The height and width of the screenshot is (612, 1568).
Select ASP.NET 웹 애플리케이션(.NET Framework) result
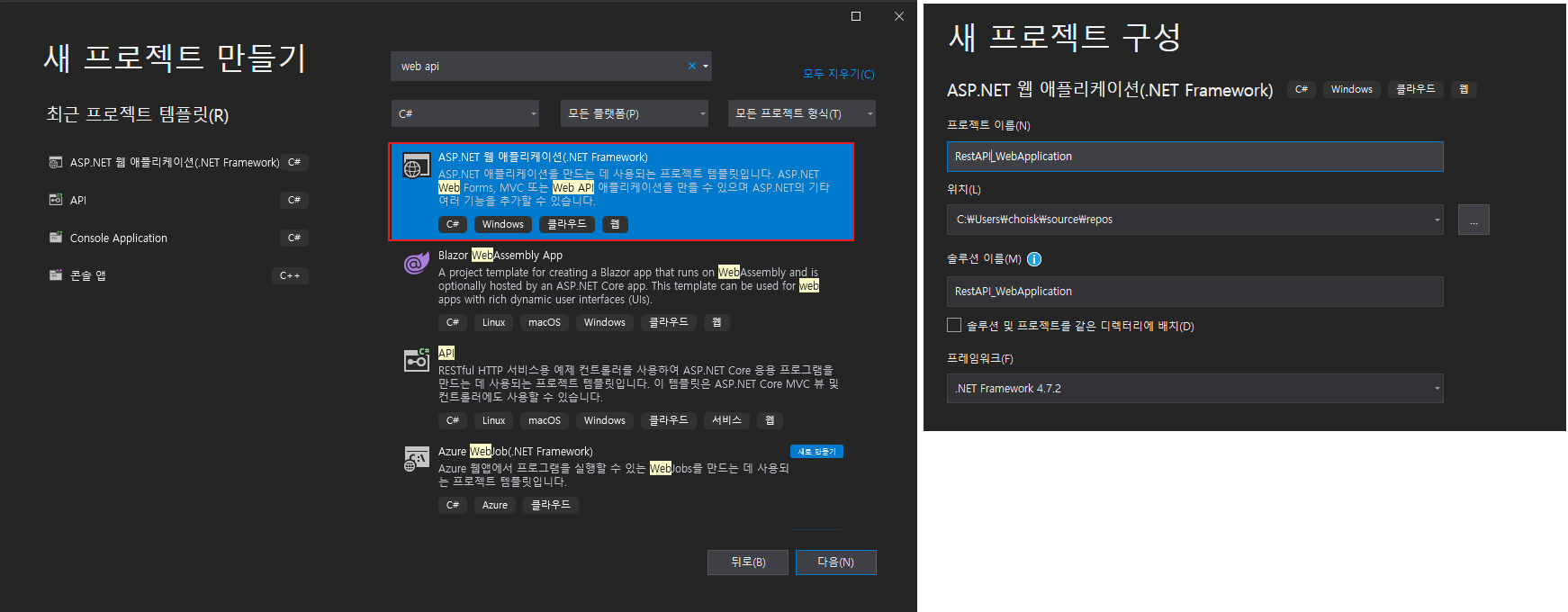pyautogui.click(x=621, y=192)
